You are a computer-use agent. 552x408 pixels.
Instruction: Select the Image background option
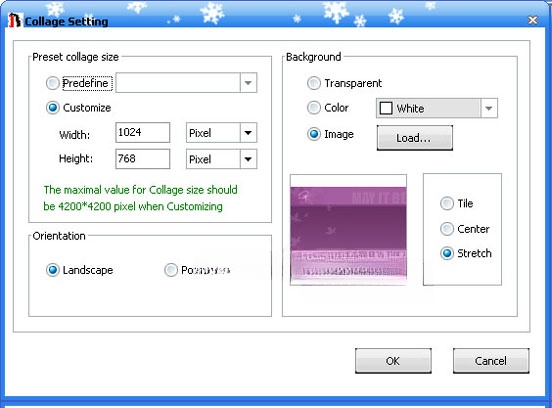[314, 134]
